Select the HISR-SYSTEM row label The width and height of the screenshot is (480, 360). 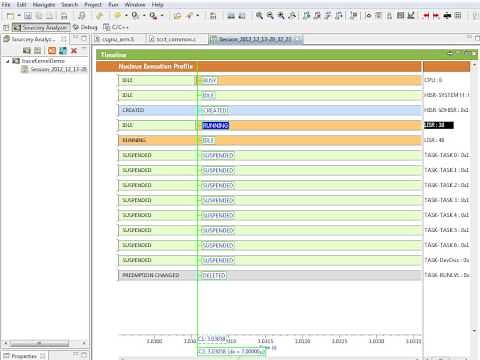click(x=446, y=95)
